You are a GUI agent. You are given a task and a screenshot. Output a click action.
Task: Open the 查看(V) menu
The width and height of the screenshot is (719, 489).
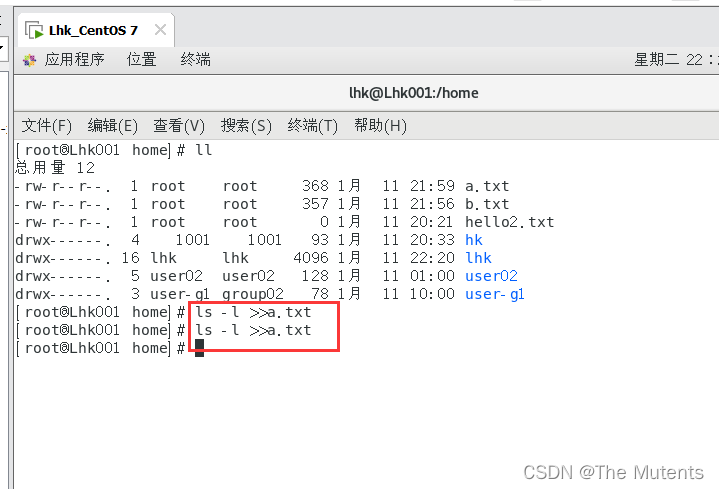tap(179, 125)
